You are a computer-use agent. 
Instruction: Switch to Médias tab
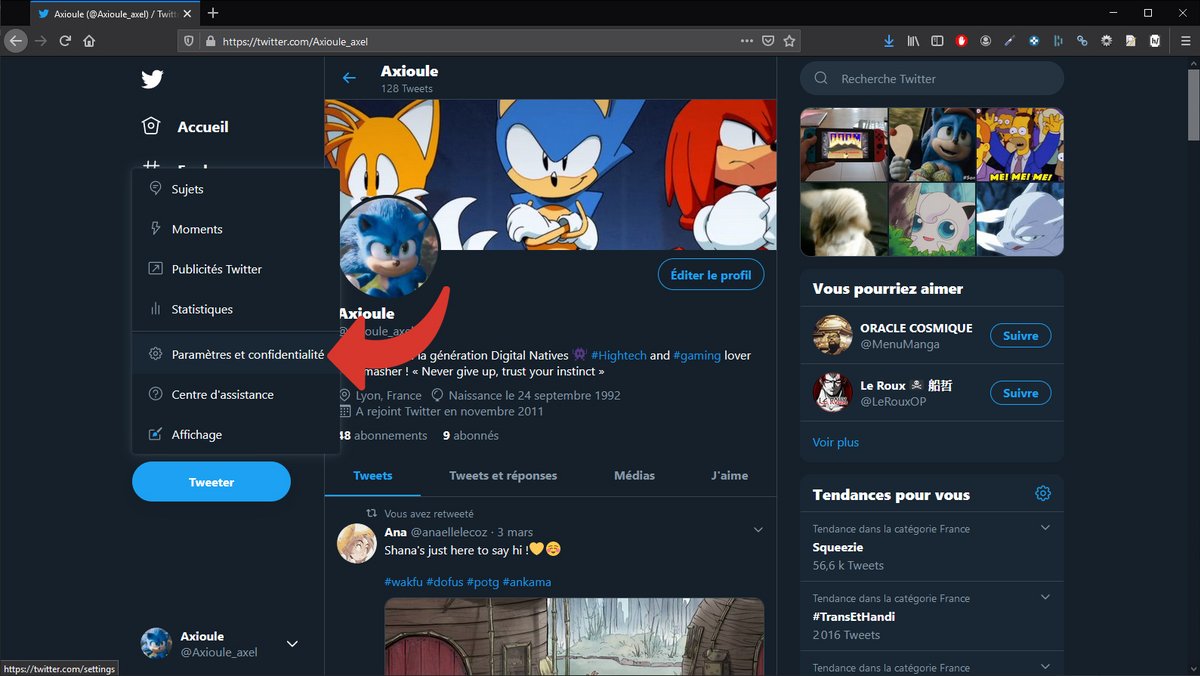coord(634,476)
